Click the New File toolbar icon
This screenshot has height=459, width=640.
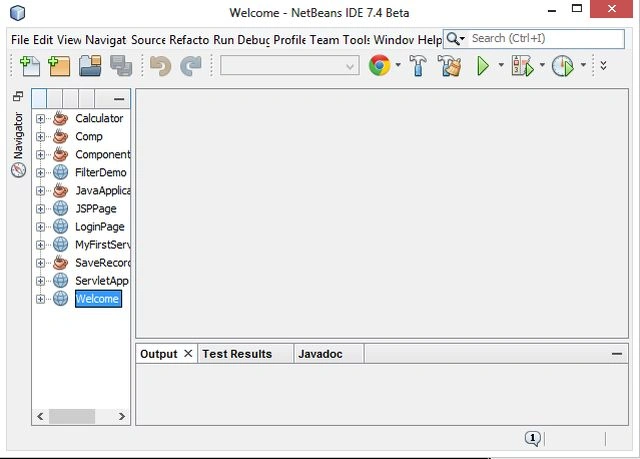[30, 66]
